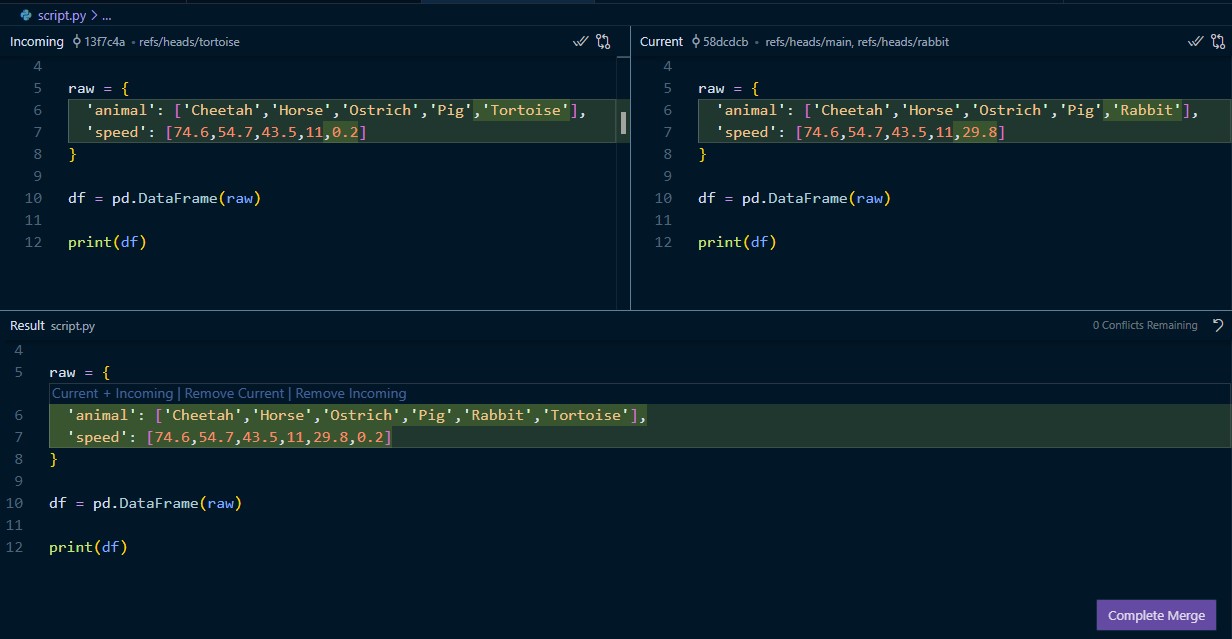
Task: Click the Remove Incoming code lens
Action: [x=351, y=394]
